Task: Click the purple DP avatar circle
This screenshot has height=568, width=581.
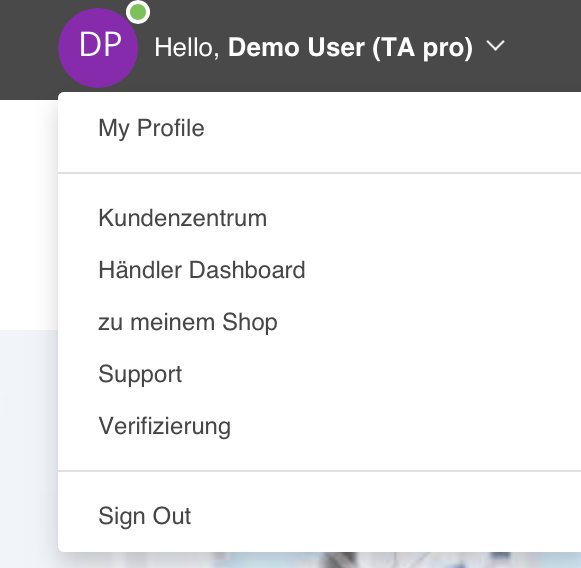Action: pyautogui.click(x=98, y=48)
